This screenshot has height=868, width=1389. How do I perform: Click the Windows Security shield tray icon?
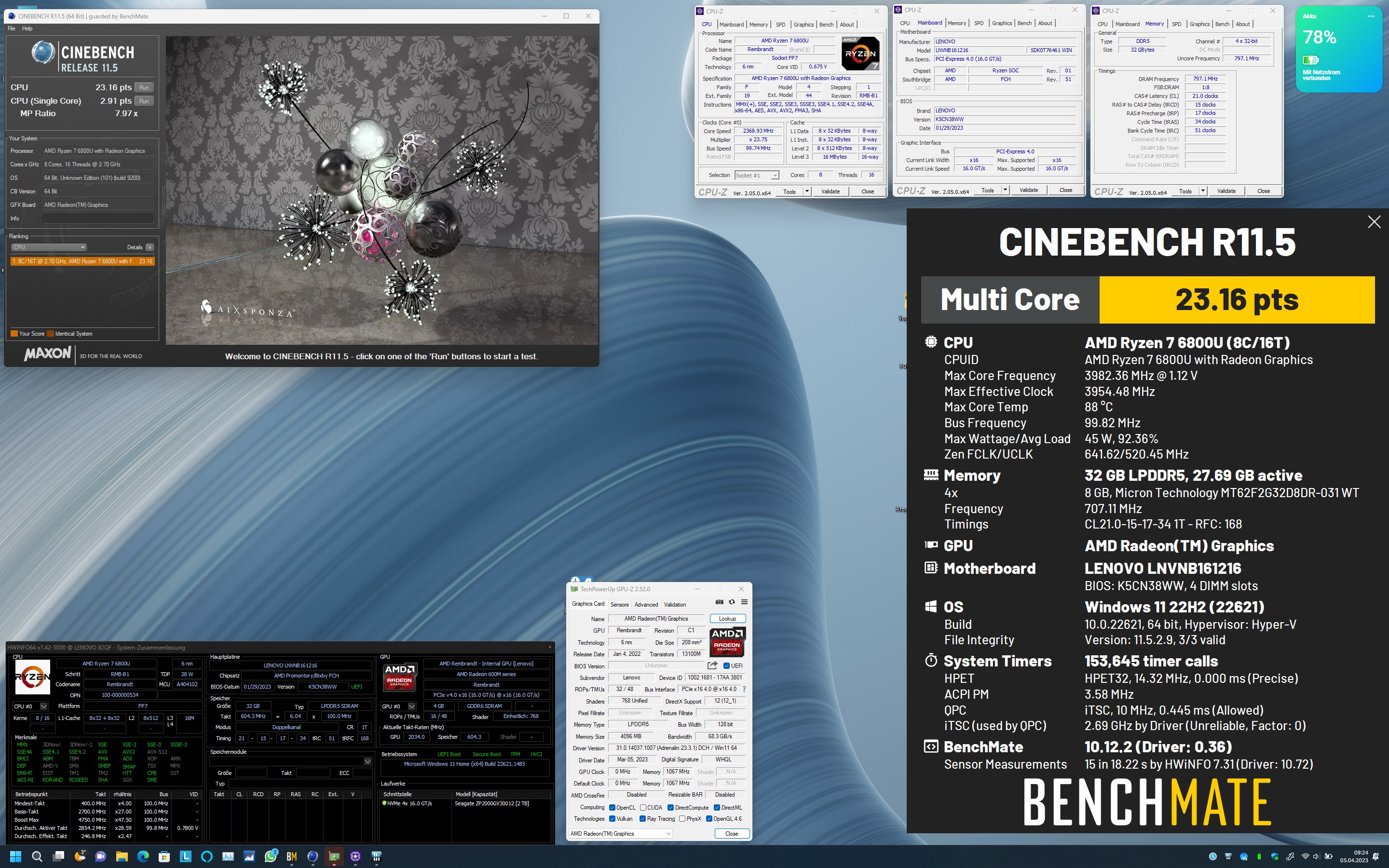click(x=1275, y=856)
